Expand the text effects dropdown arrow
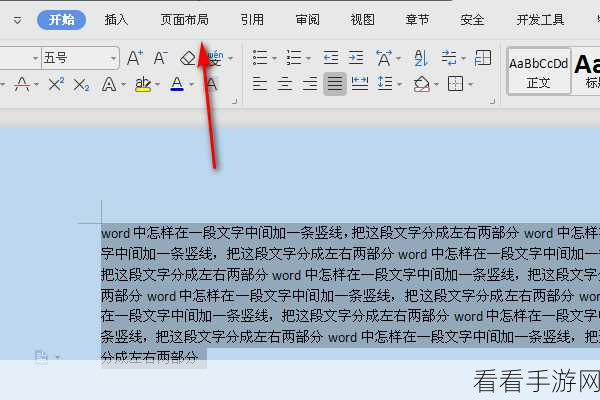 pos(123,84)
